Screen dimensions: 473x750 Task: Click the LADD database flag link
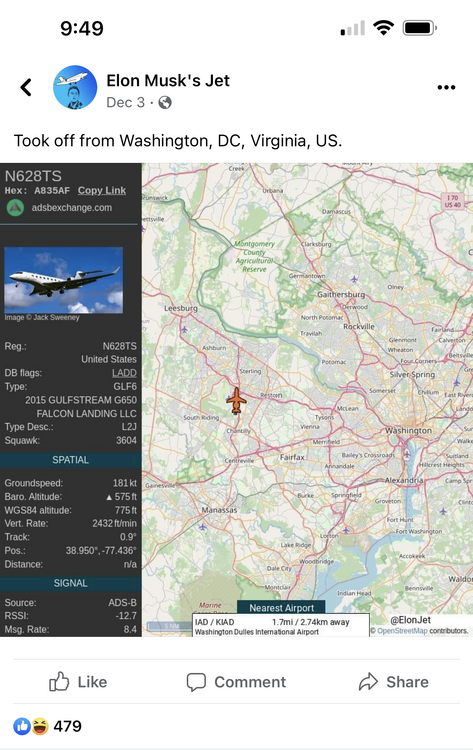124,373
